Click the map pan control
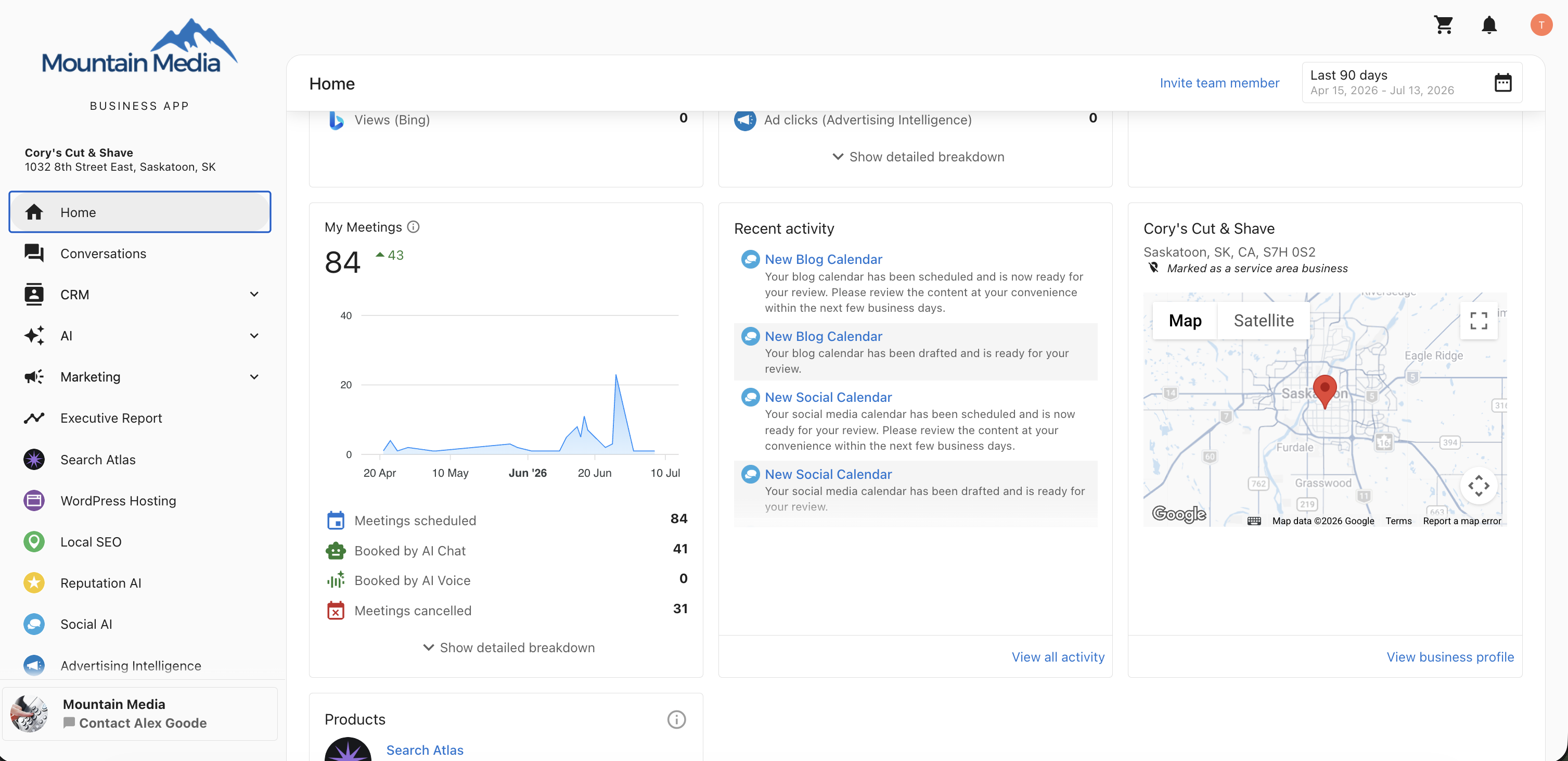Viewport: 1568px width, 761px height. click(1479, 486)
